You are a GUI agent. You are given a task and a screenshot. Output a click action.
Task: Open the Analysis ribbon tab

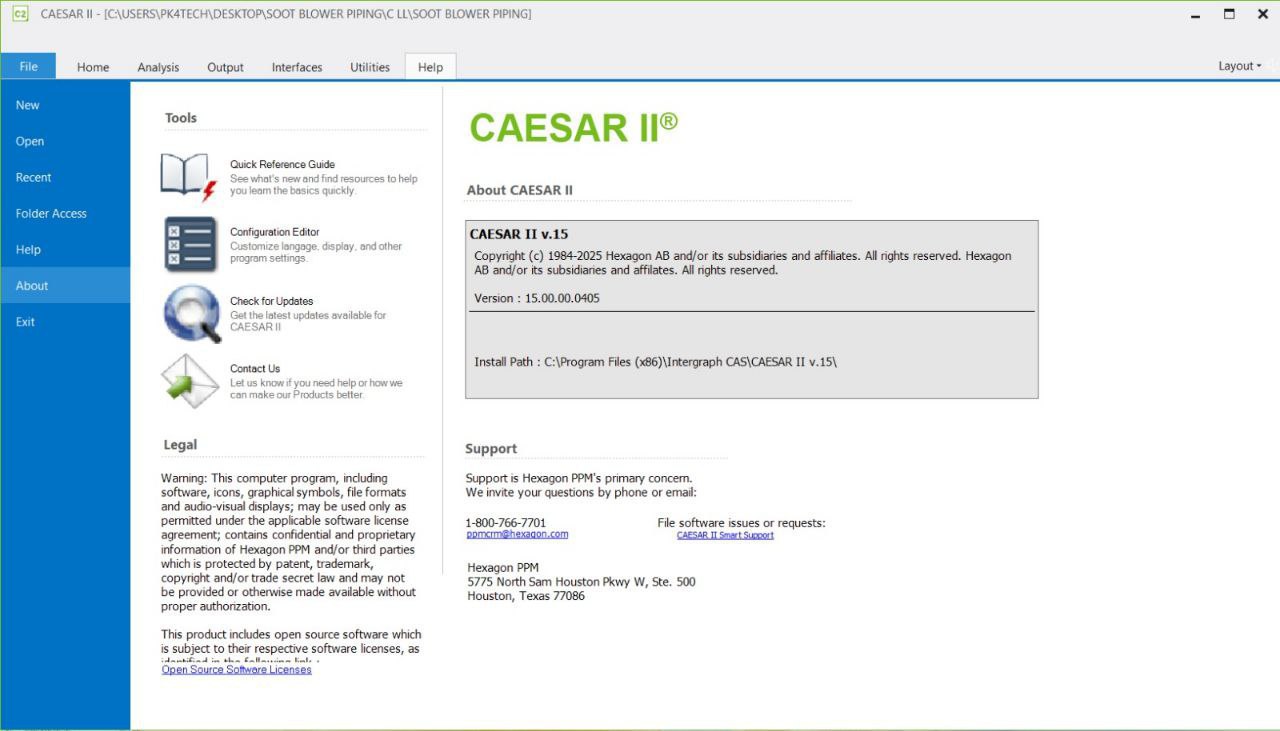[x=158, y=67]
